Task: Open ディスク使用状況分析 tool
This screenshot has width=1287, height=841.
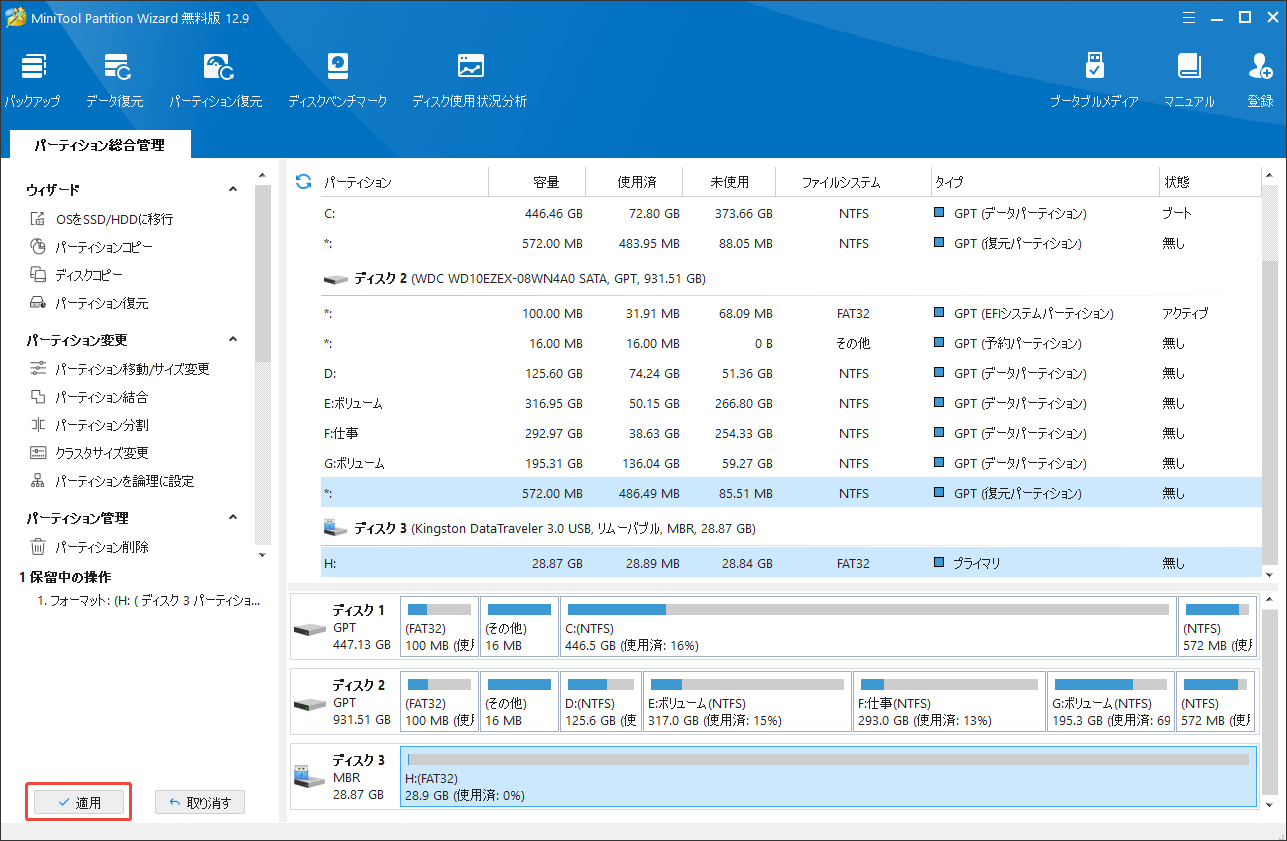Action: click(x=469, y=80)
